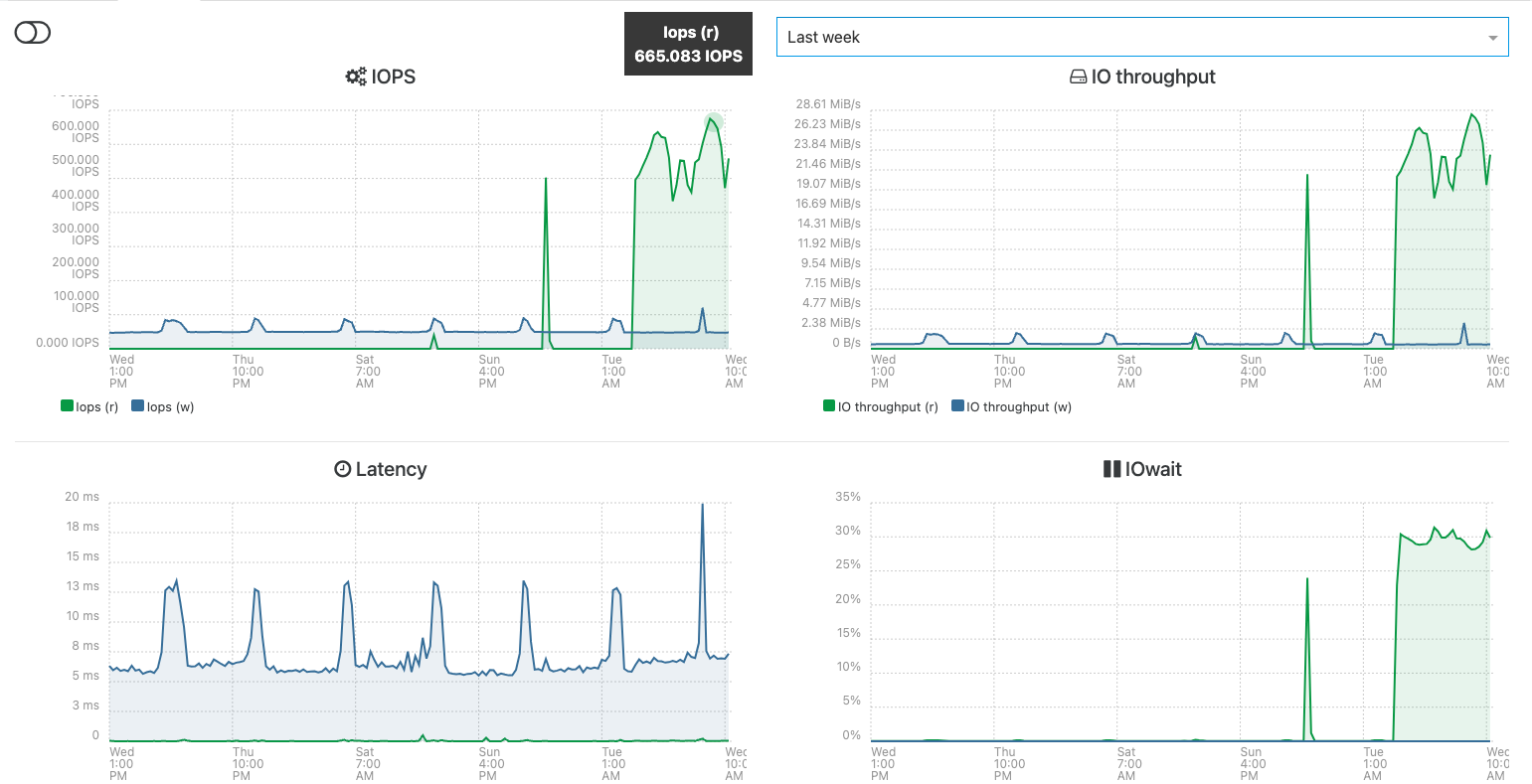This screenshot has height=784, width=1532.
Task: Click the clock icon beside Latency title
Action: pos(343,469)
